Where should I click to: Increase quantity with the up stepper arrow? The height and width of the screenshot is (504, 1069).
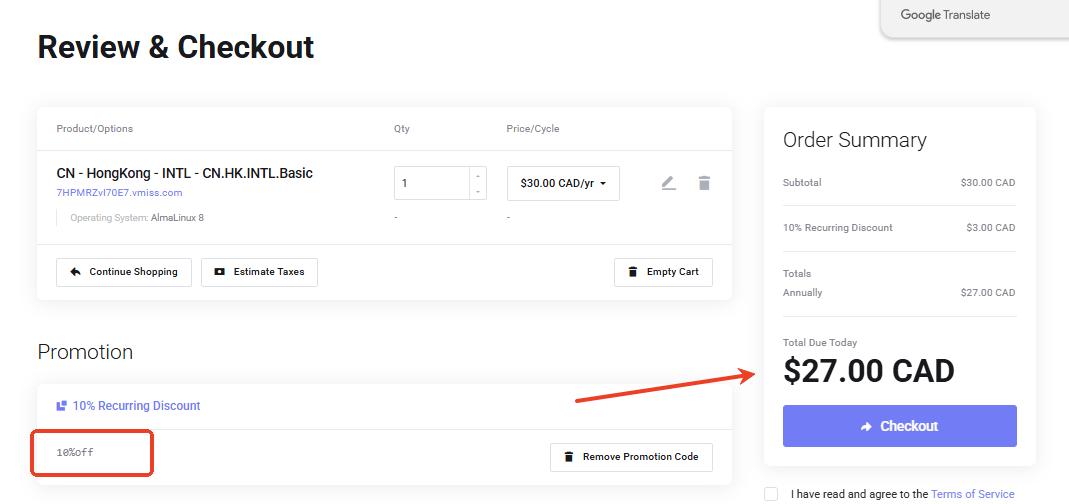tap(477, 176)
